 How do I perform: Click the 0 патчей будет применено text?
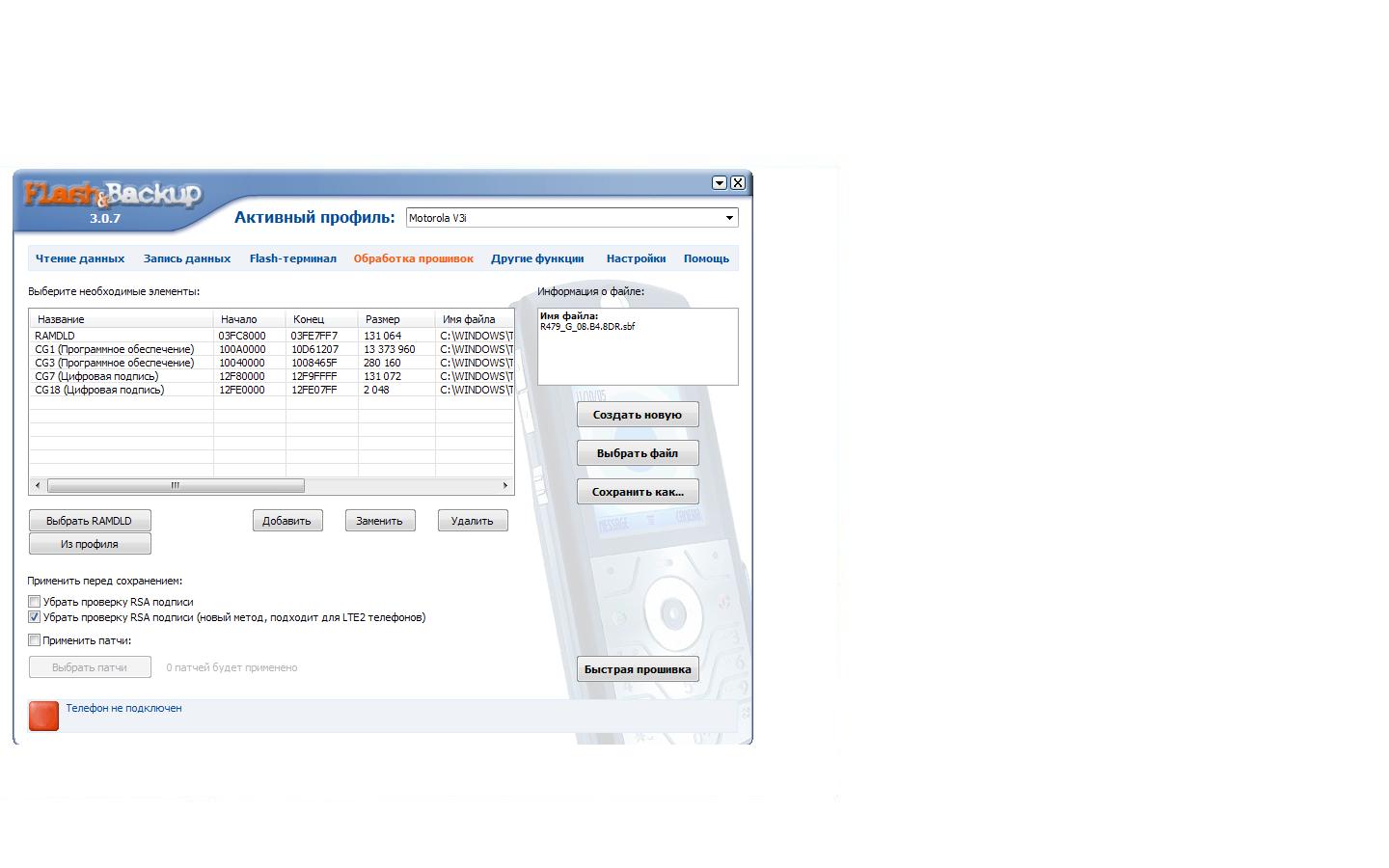click(x=231, y=667)
